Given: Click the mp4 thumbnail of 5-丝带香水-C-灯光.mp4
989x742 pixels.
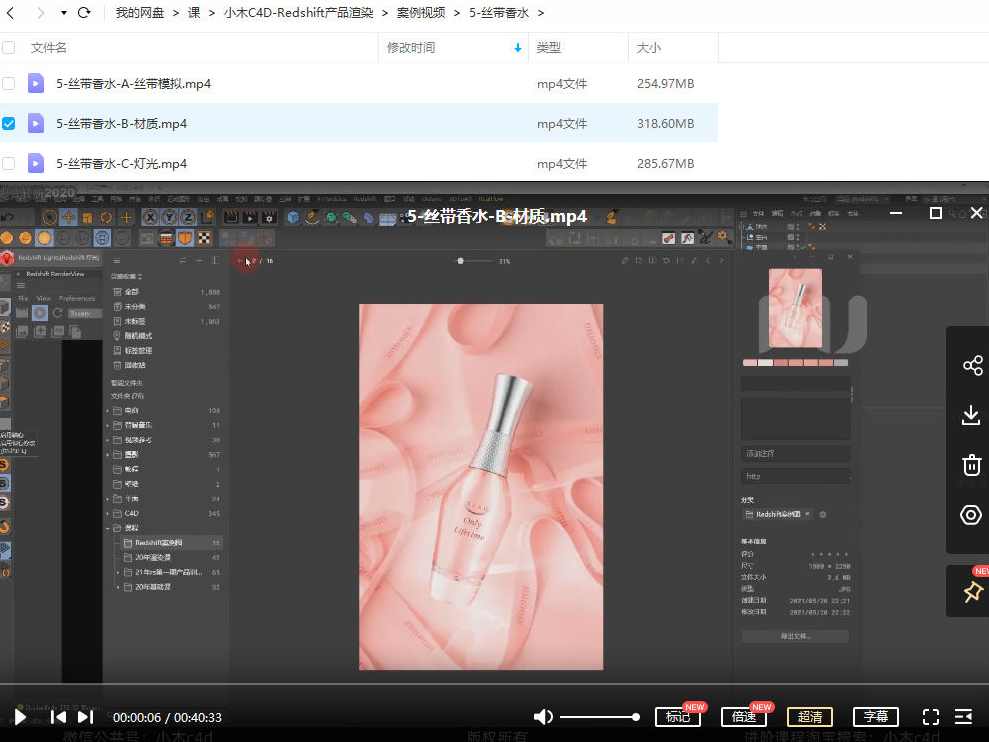Looking at the screenshot, I should (36, 163).
